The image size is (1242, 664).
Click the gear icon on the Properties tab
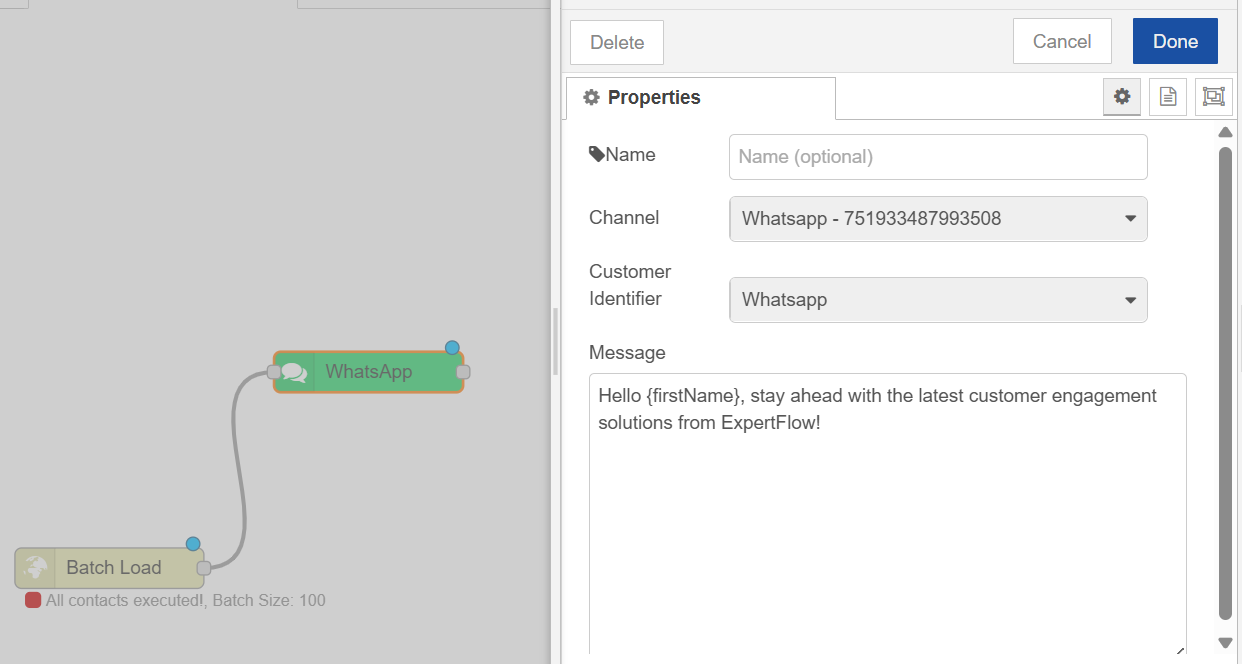tap(591, 97)
